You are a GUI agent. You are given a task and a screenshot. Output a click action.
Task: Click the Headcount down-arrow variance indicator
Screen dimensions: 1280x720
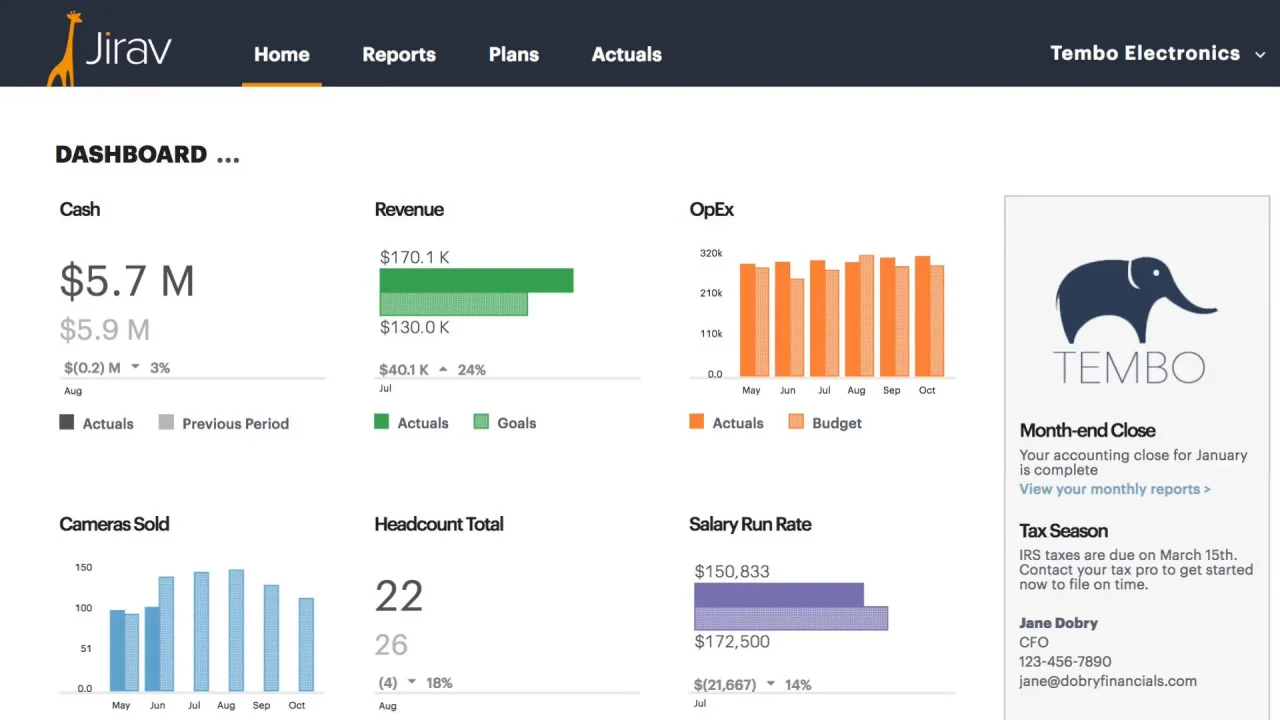pos(412,683)
